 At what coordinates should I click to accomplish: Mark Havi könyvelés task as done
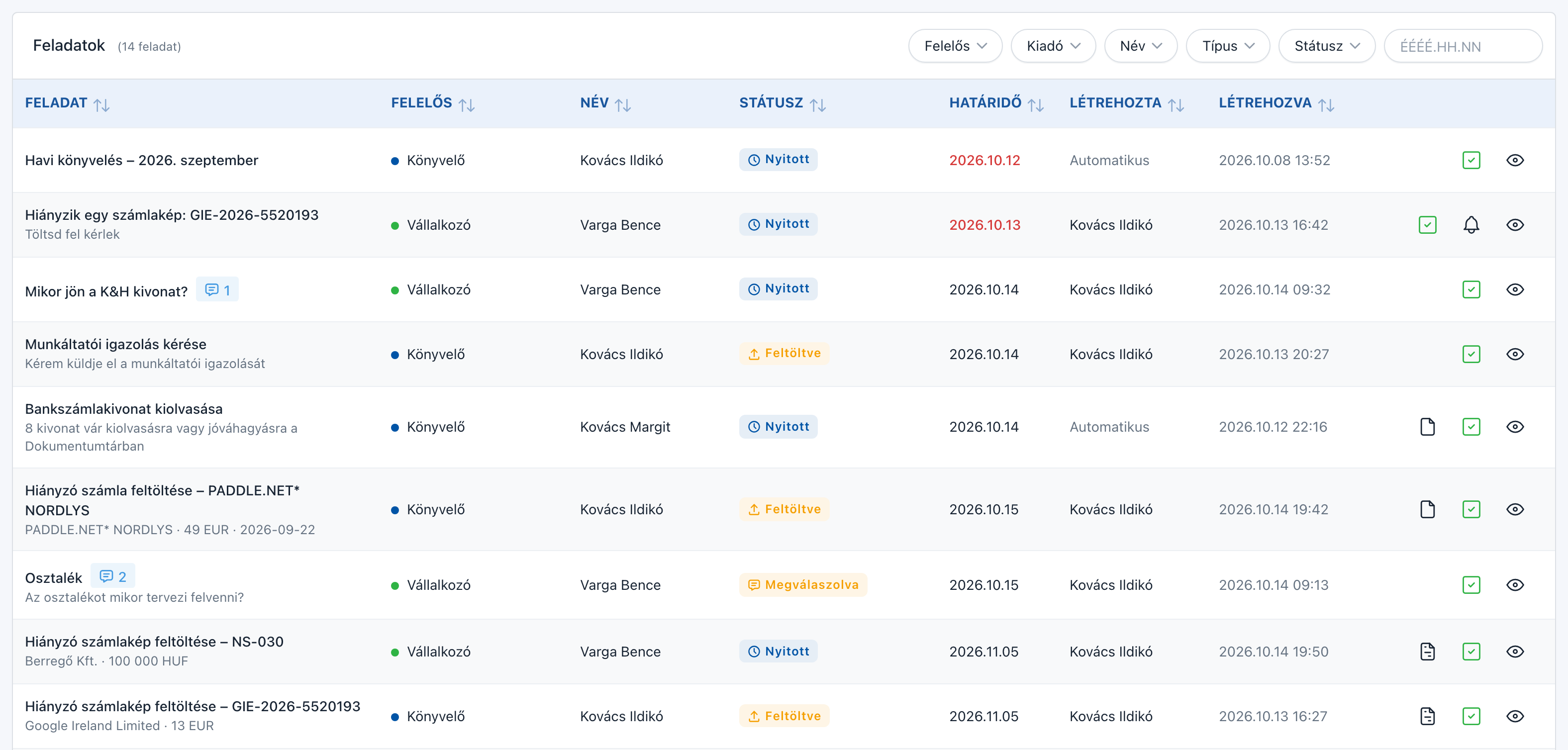(x=1471, y=161)
